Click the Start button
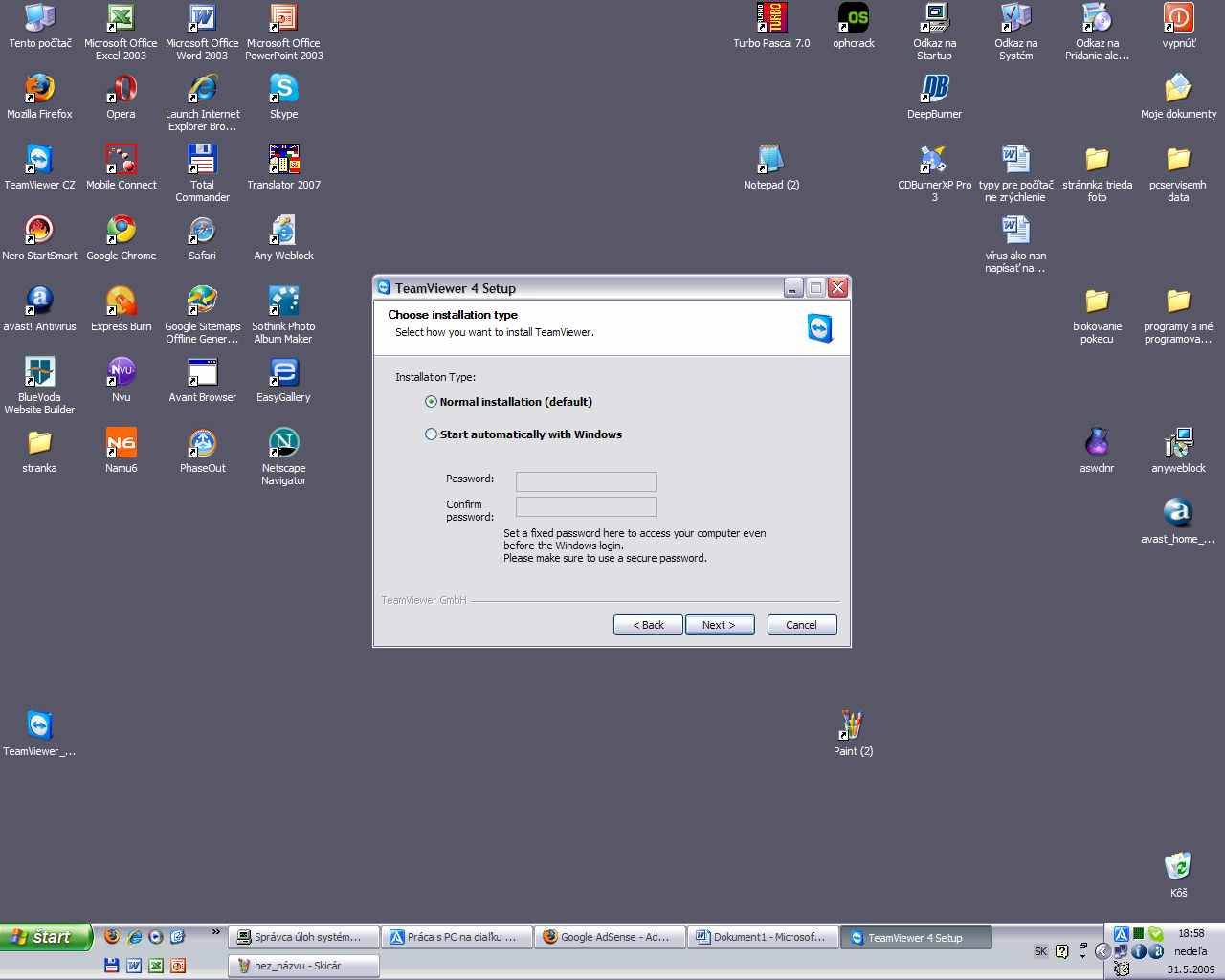 (x=46, y=937)
